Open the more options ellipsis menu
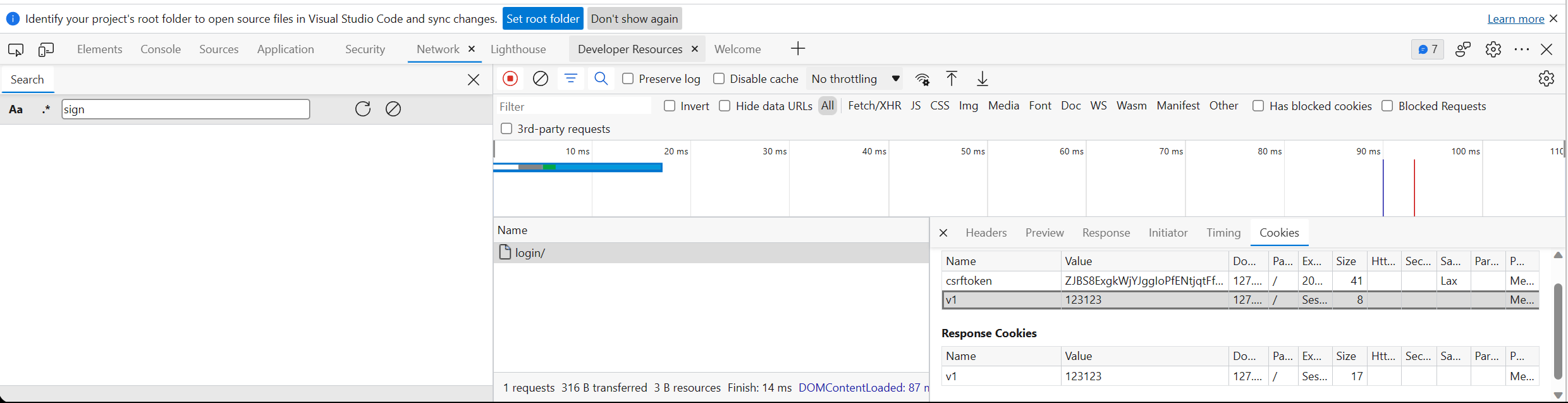The image size is (1568, 403). pos(1522,49)
